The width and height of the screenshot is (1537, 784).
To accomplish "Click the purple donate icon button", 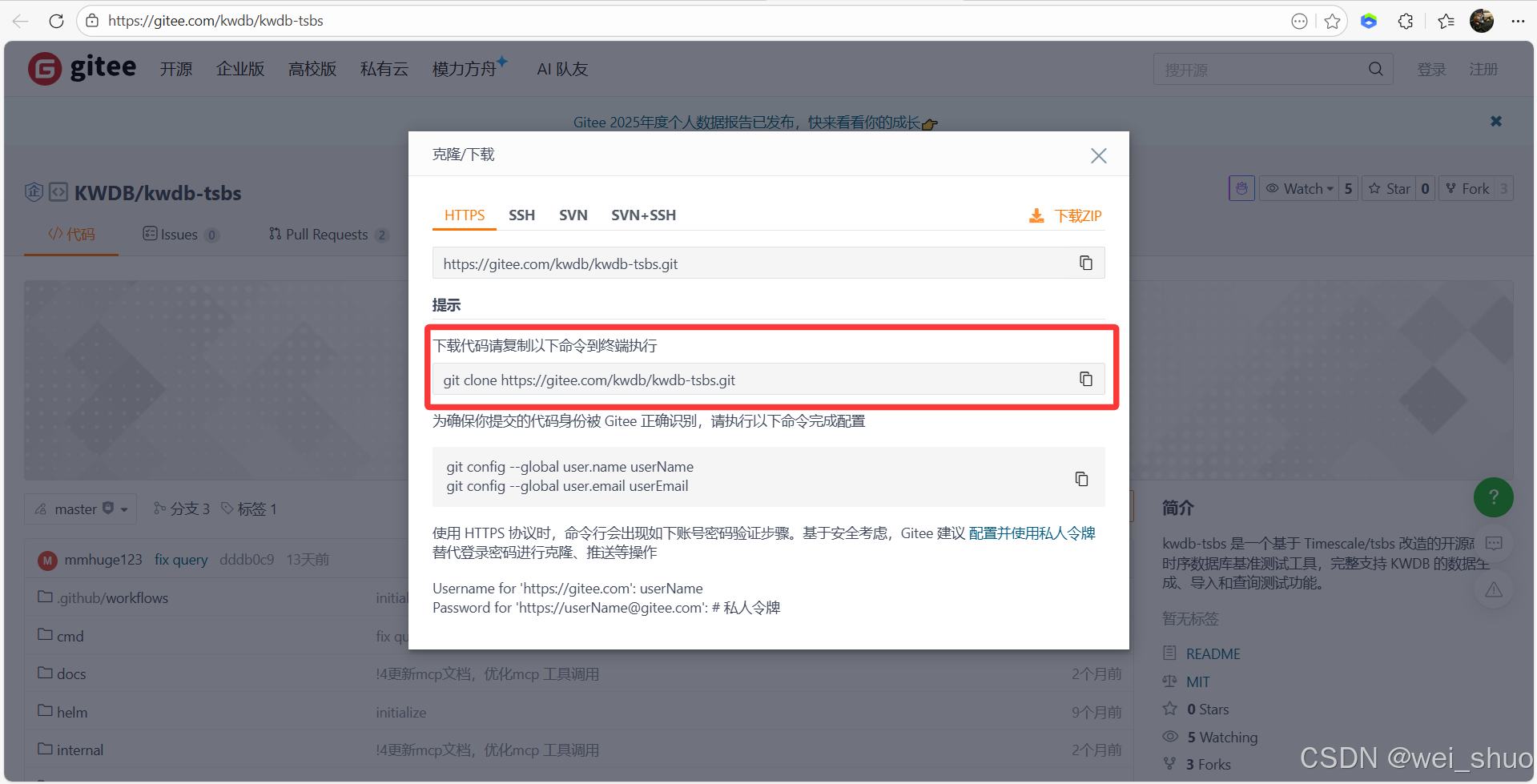I will 1241,189.
